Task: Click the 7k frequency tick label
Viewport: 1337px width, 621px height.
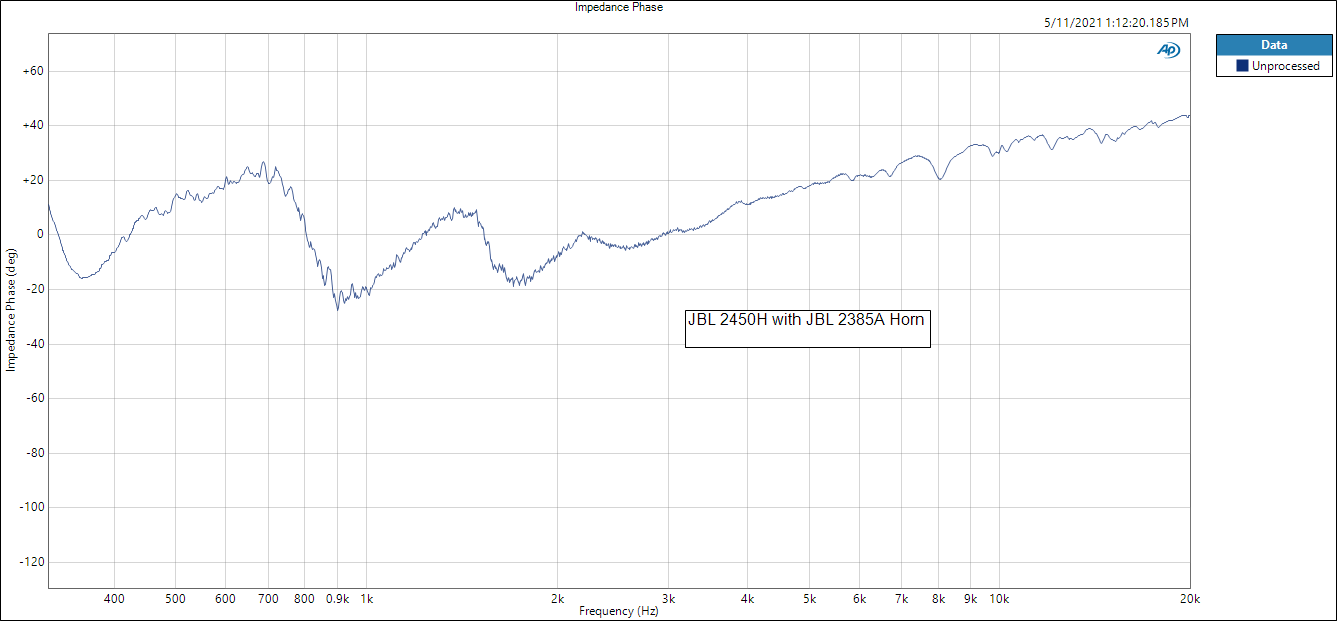Action: coord(902,598)
